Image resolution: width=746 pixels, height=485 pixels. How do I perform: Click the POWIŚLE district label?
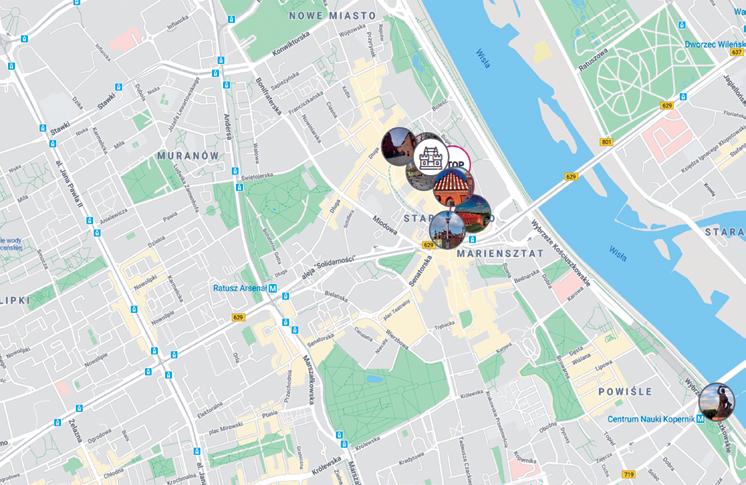(x=625, y=392)
